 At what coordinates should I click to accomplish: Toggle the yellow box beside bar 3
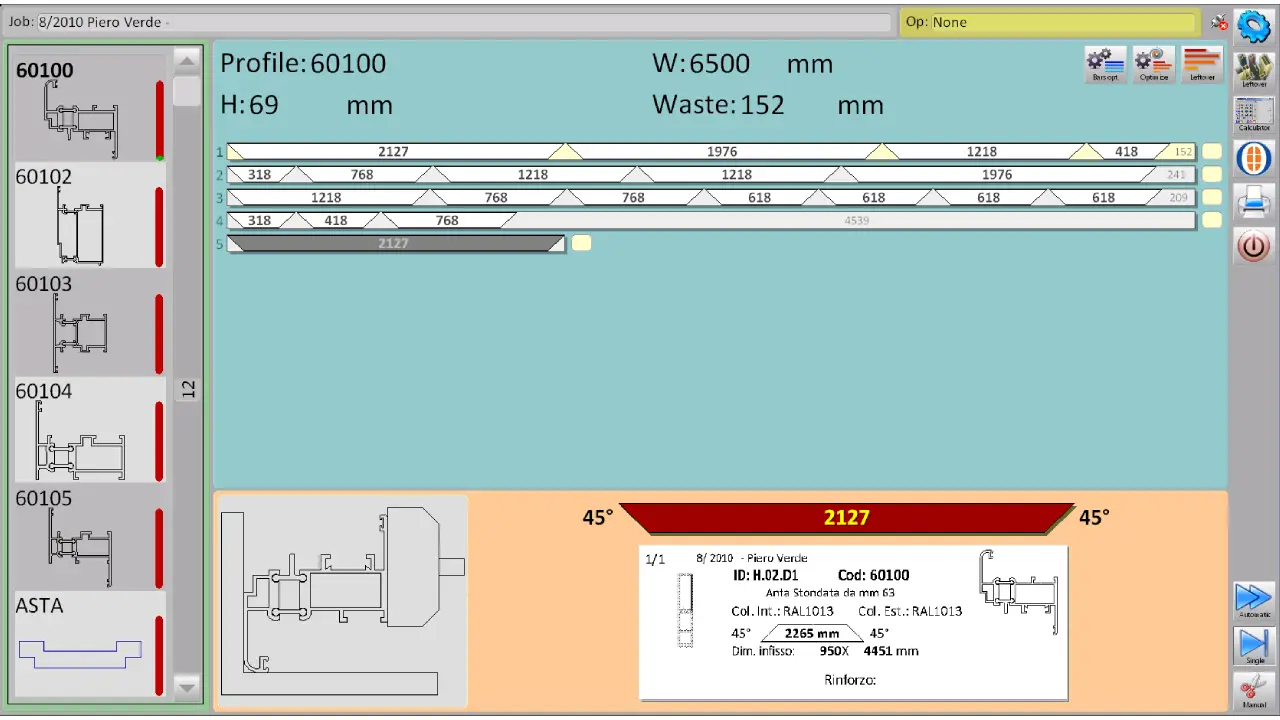(1212, 198)
